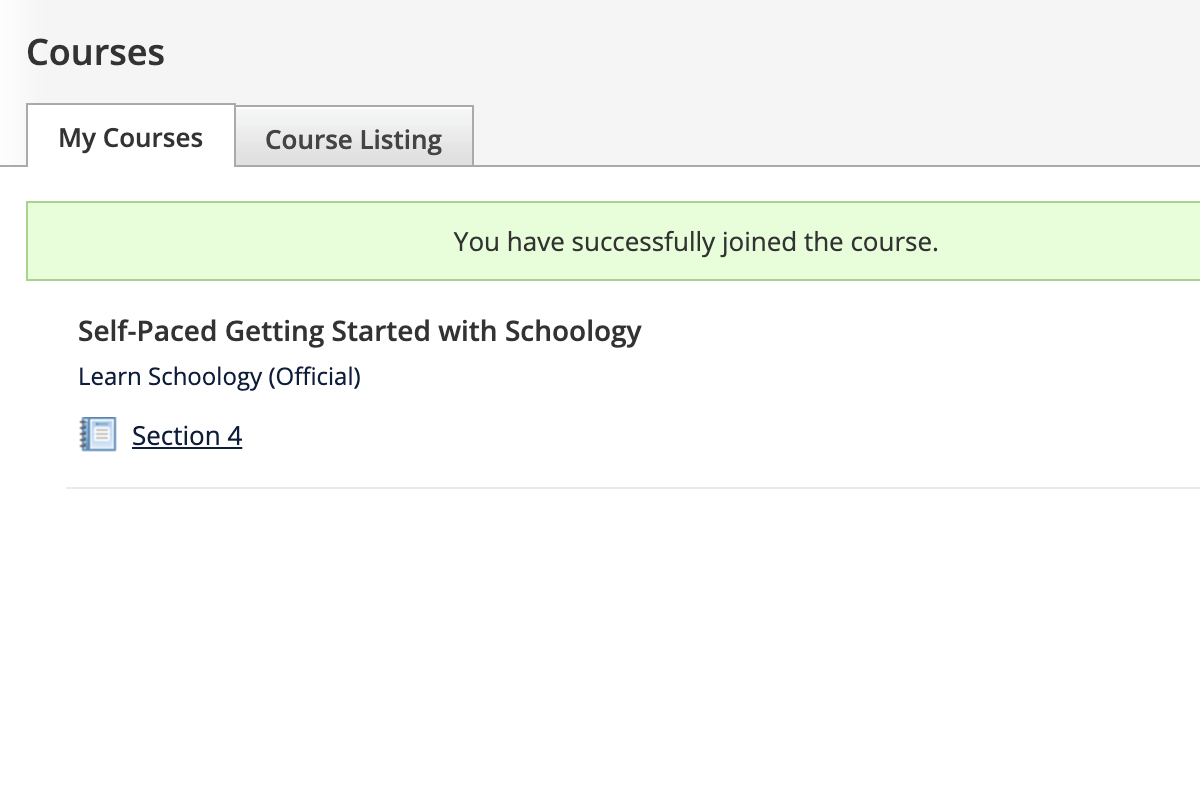Select the My Courses tab
The image size is (1200, 811).
click(x=131, y=137)
